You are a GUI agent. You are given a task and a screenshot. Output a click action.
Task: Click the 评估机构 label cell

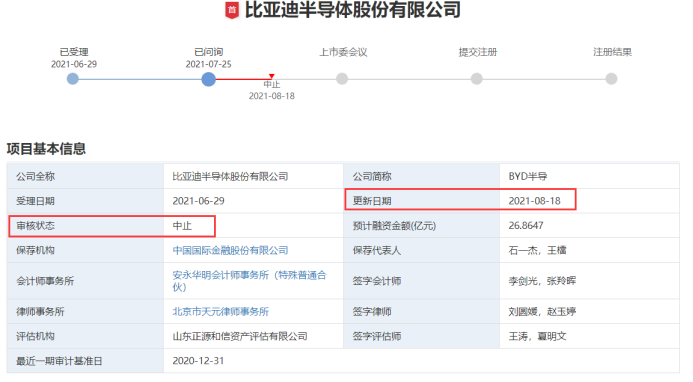(85, 336)
